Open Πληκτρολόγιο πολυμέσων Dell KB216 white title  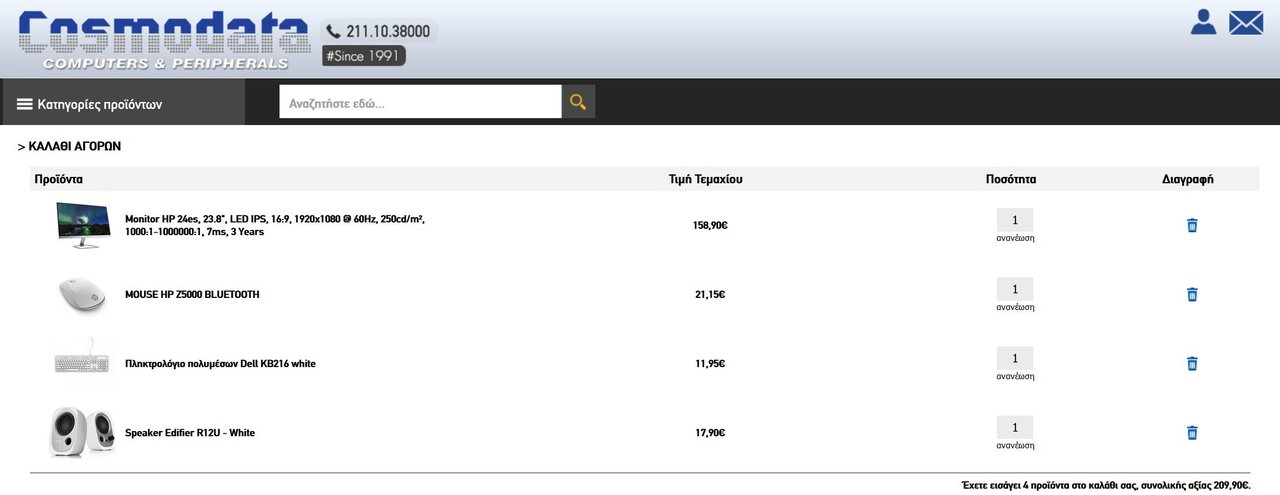tap(220, 364)
